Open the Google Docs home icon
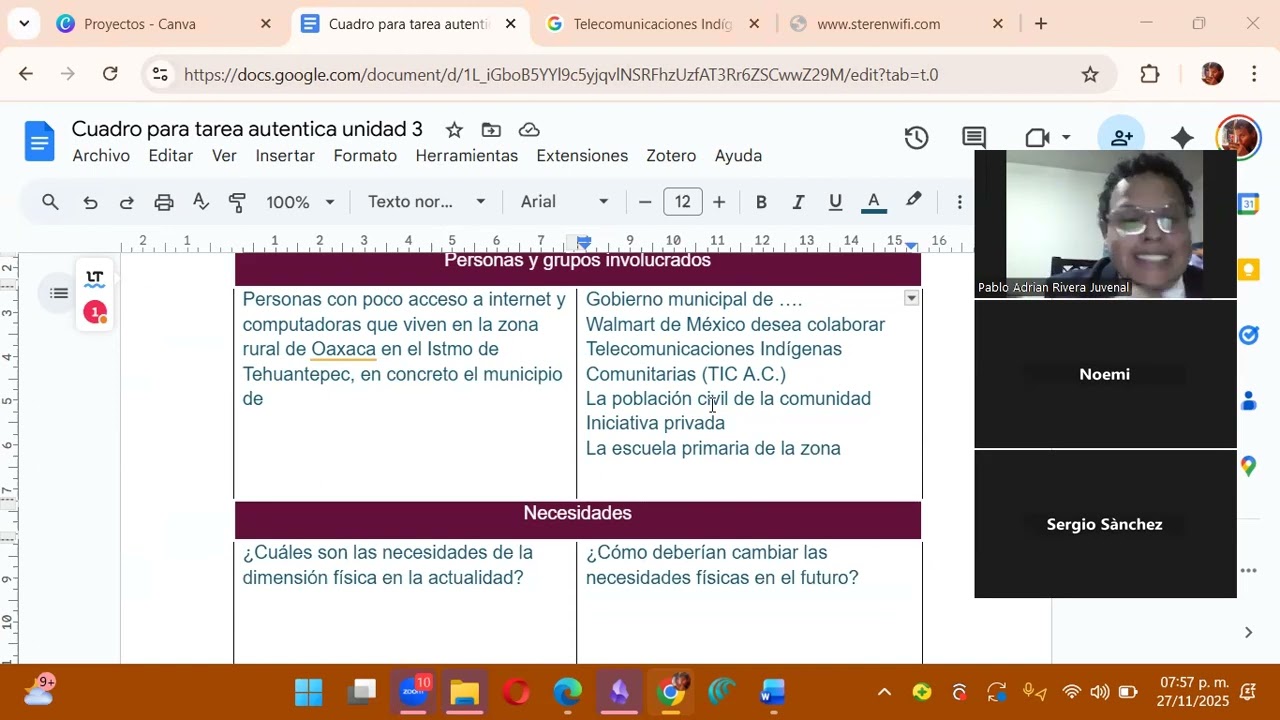The width and height of the screenshot is (1280, 720). [40, 142]
